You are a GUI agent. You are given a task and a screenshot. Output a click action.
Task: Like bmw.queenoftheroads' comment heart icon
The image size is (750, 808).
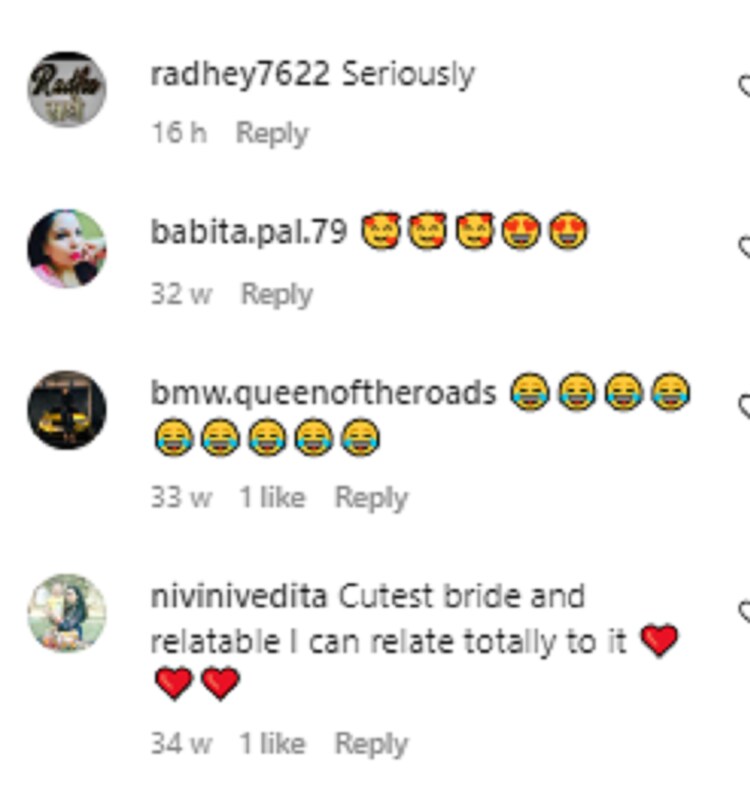click(x=745, y=406)
